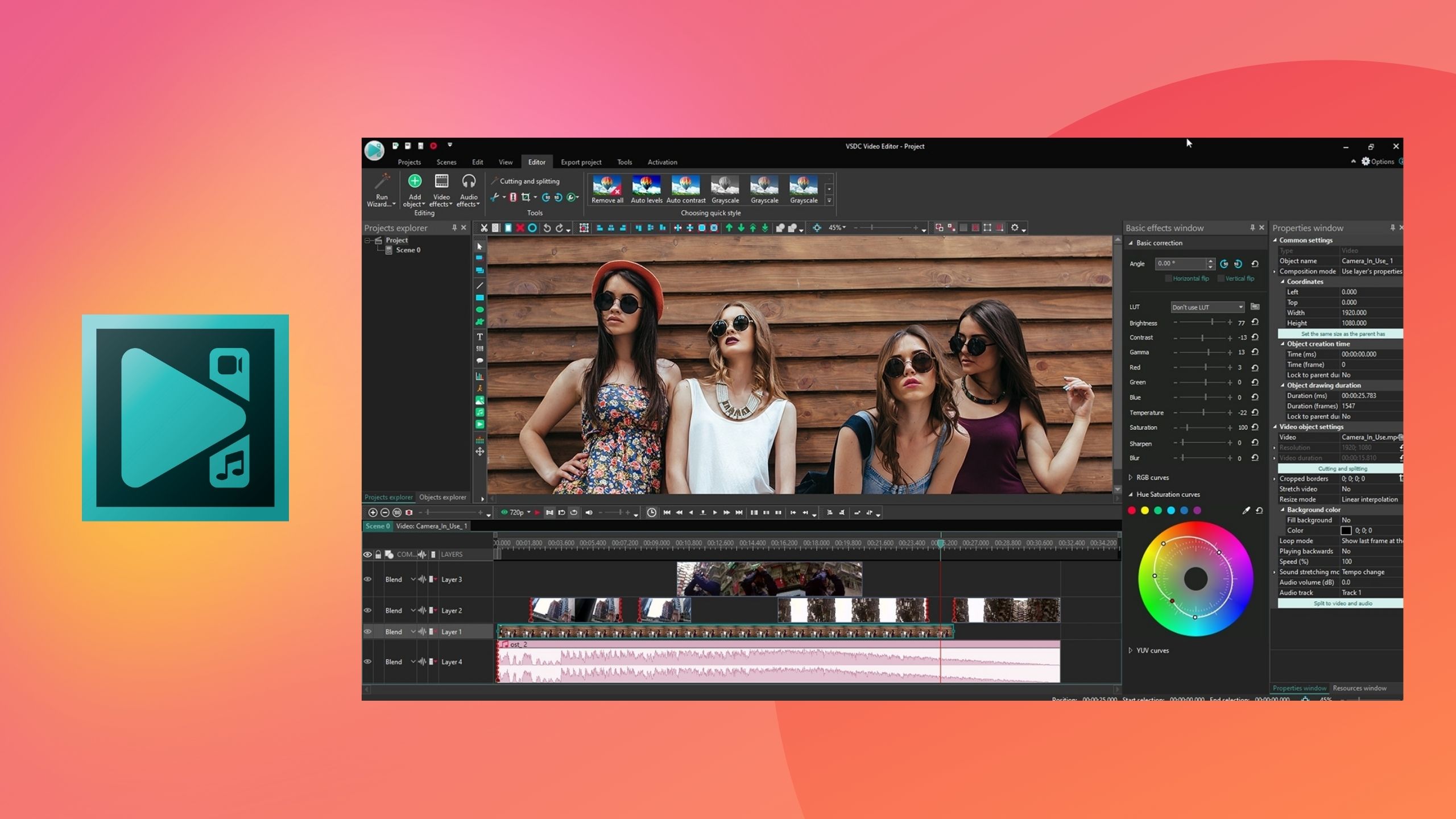The height and width of the screenshot is (819, 1456).
Task: Click the redo arrow in editor toolbar
Action: 560,228
